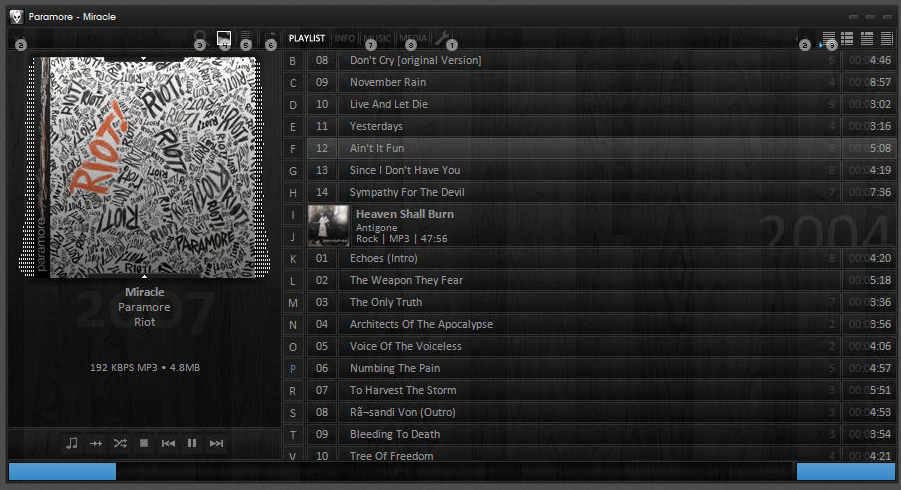Image resolution: width=901 pixels, height=490 pixels.
Task: Jump to letter B in alphabet index
Action: [x=292, y=61]
